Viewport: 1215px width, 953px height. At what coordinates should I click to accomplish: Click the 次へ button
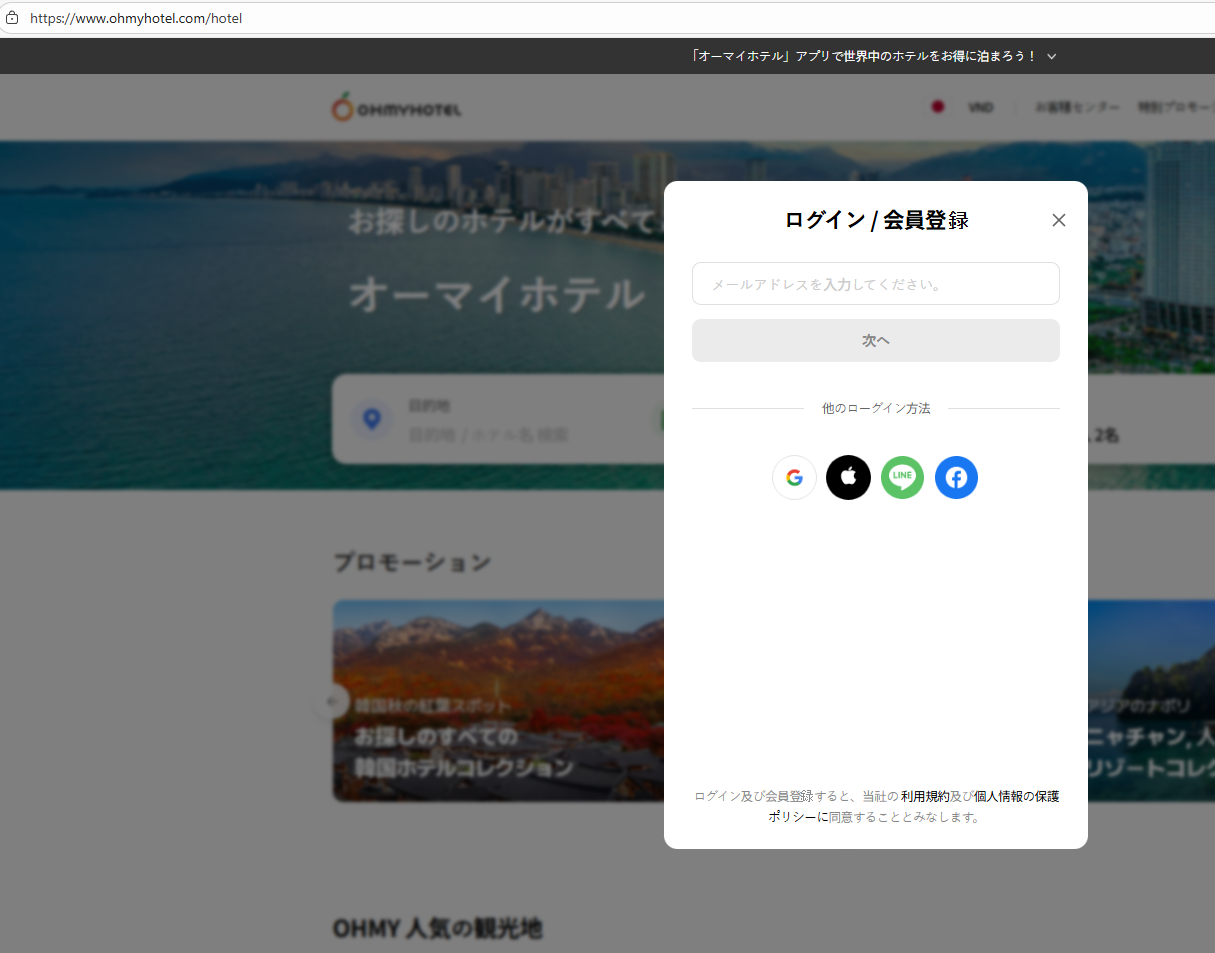pyautogui.click(x=875, y=341)
